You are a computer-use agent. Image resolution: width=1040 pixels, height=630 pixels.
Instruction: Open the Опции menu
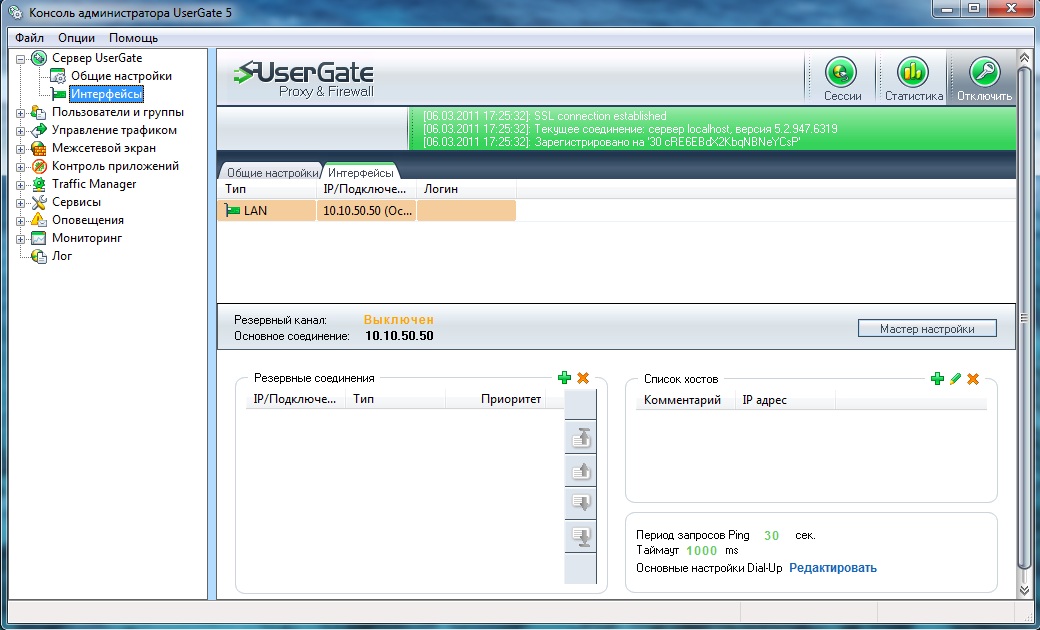tap(76, 38)
